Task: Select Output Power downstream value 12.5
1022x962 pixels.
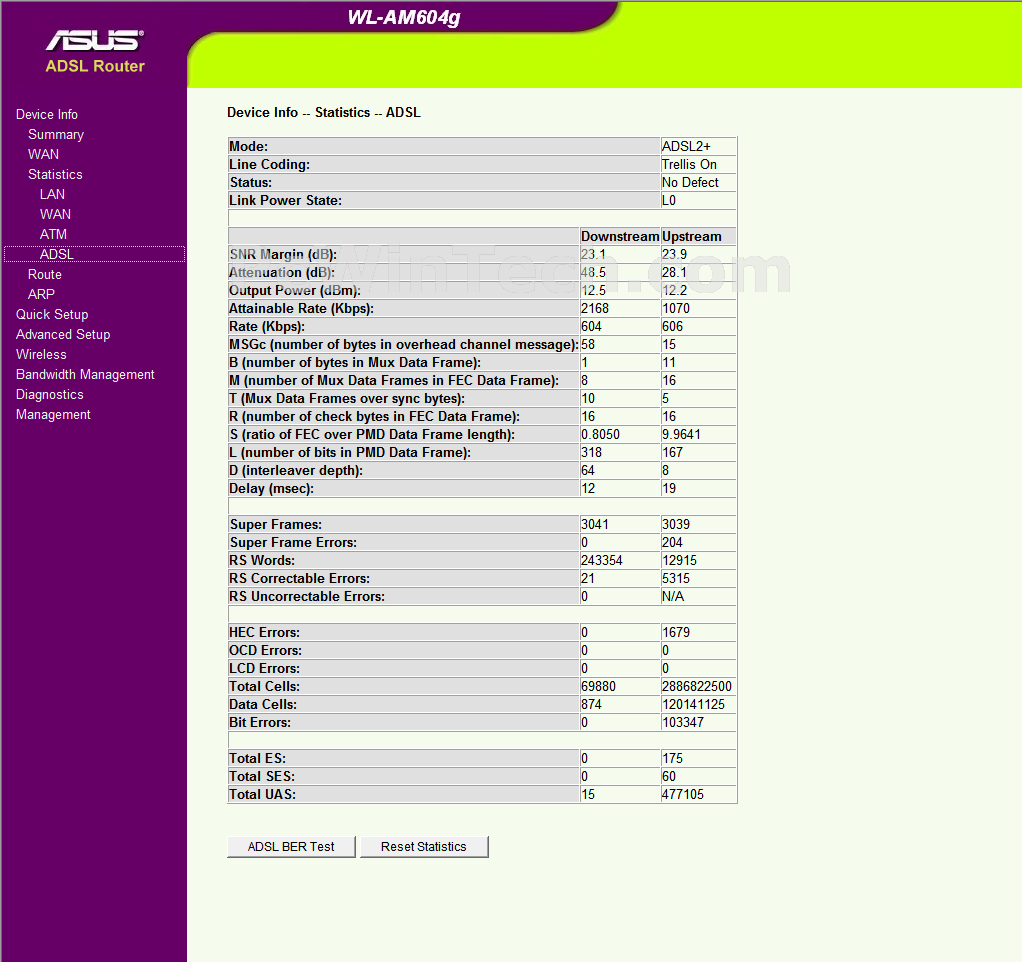Action: [593, 291]
